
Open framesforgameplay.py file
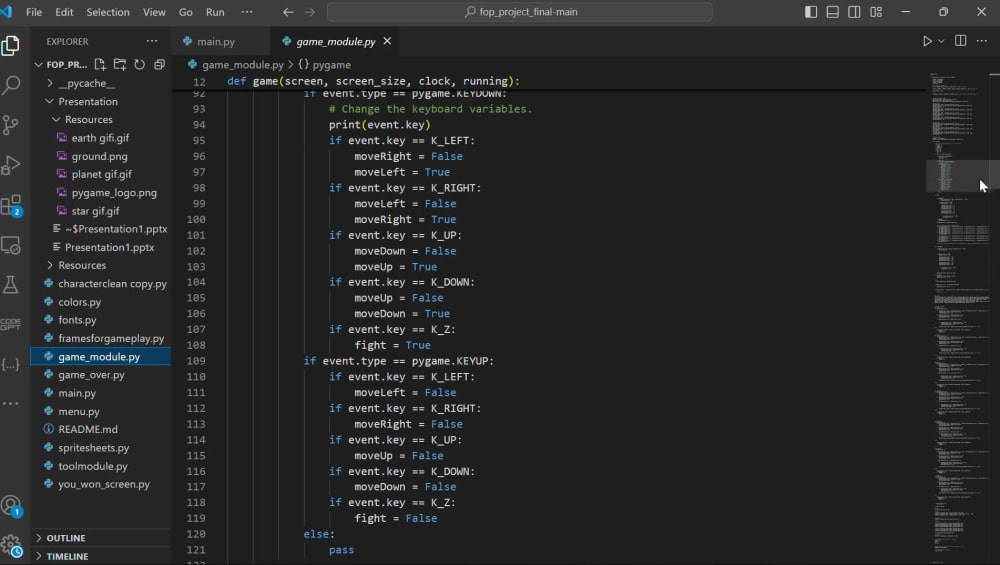(x=111, y=339)
